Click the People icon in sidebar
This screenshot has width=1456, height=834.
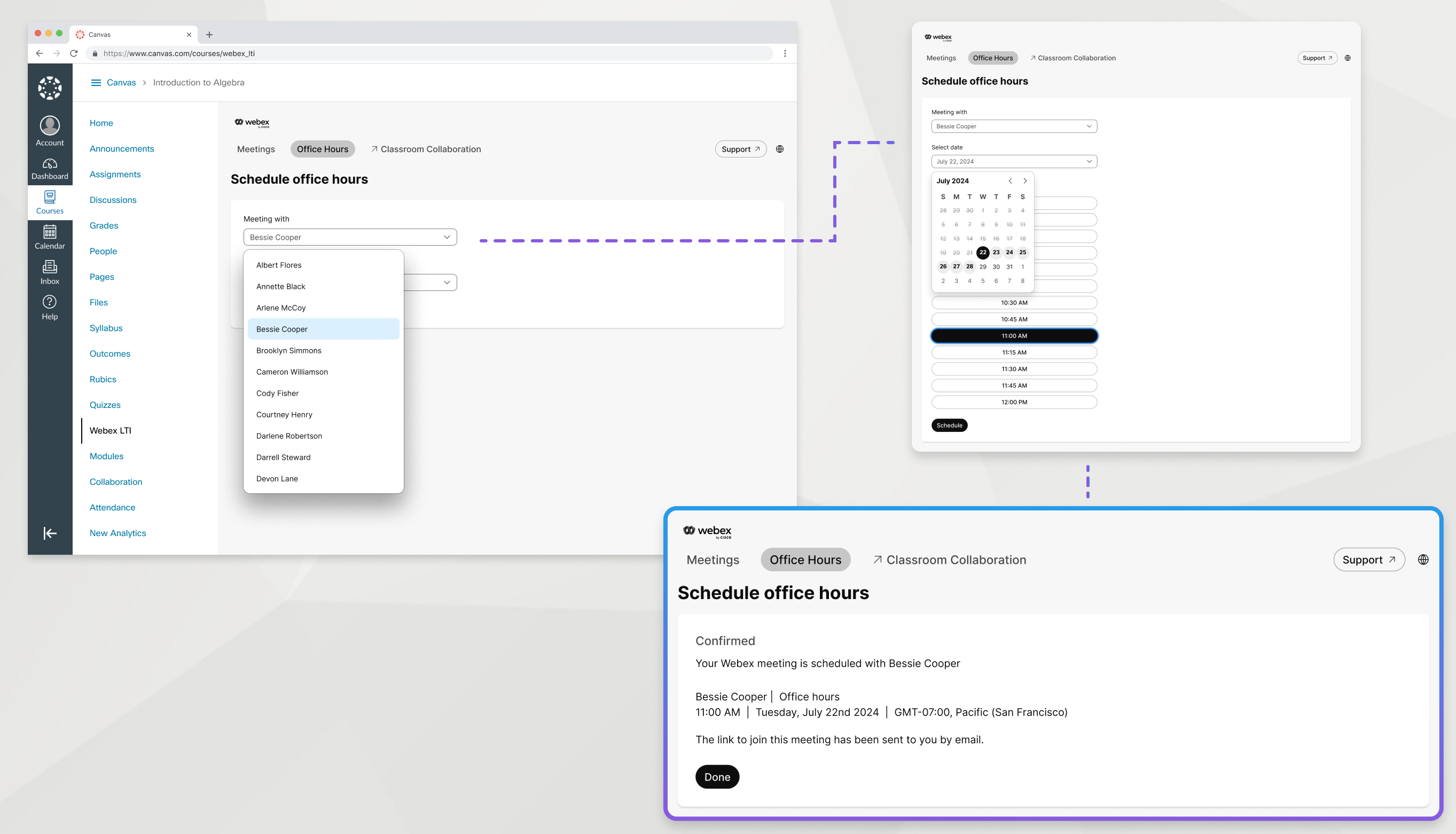103,251
